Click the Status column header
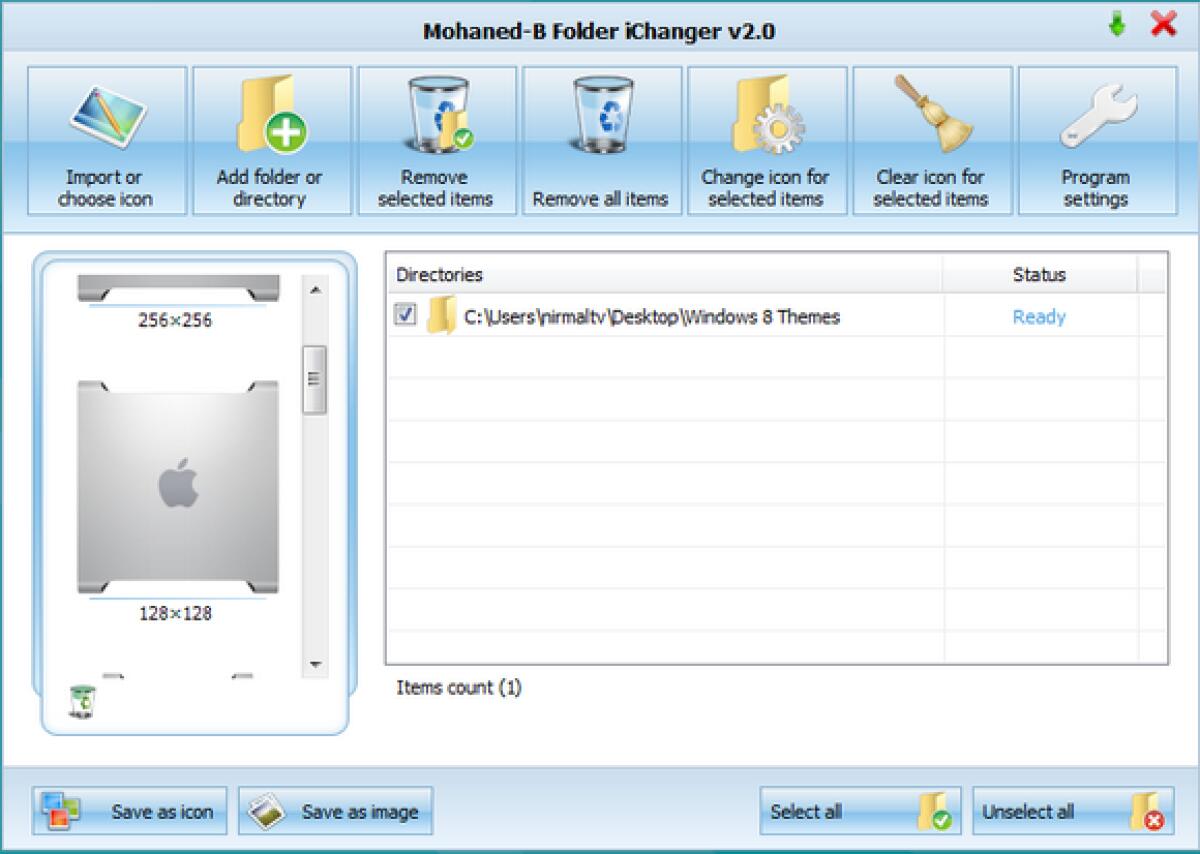The height and width of the screenshot is (854, 1200). (x=1042, y=274)
